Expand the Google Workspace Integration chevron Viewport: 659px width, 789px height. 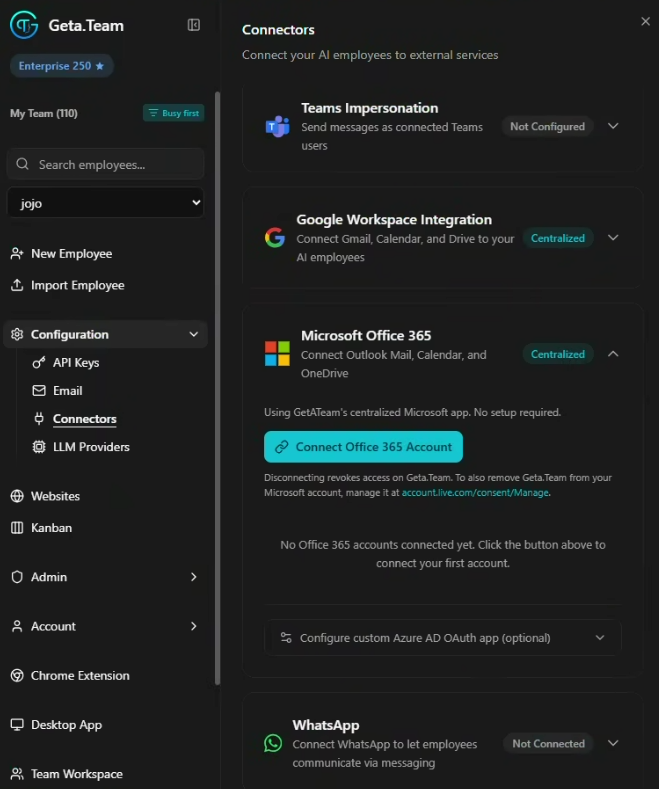[613, 238]
